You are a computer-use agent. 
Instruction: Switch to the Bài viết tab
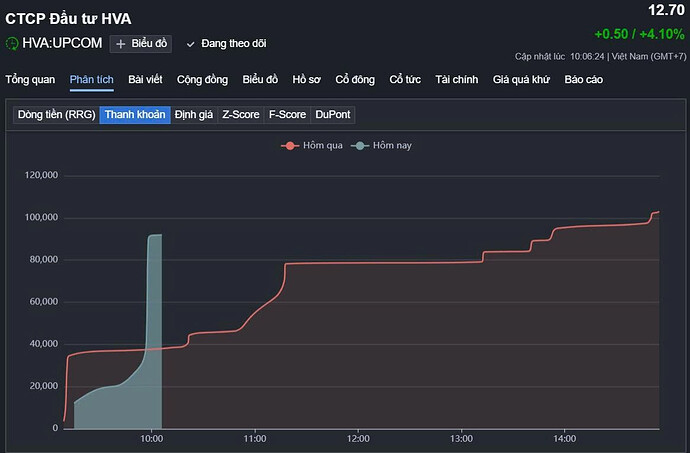pos(145,79)
